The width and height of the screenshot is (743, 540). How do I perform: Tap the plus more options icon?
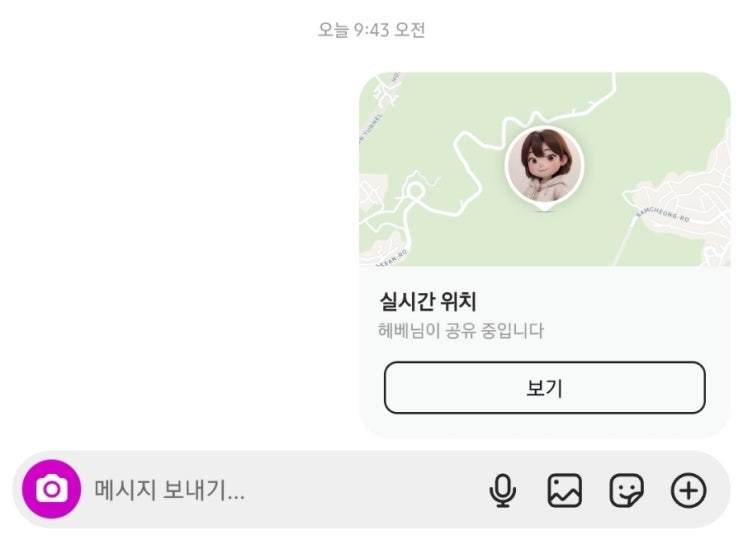(689, 490)
